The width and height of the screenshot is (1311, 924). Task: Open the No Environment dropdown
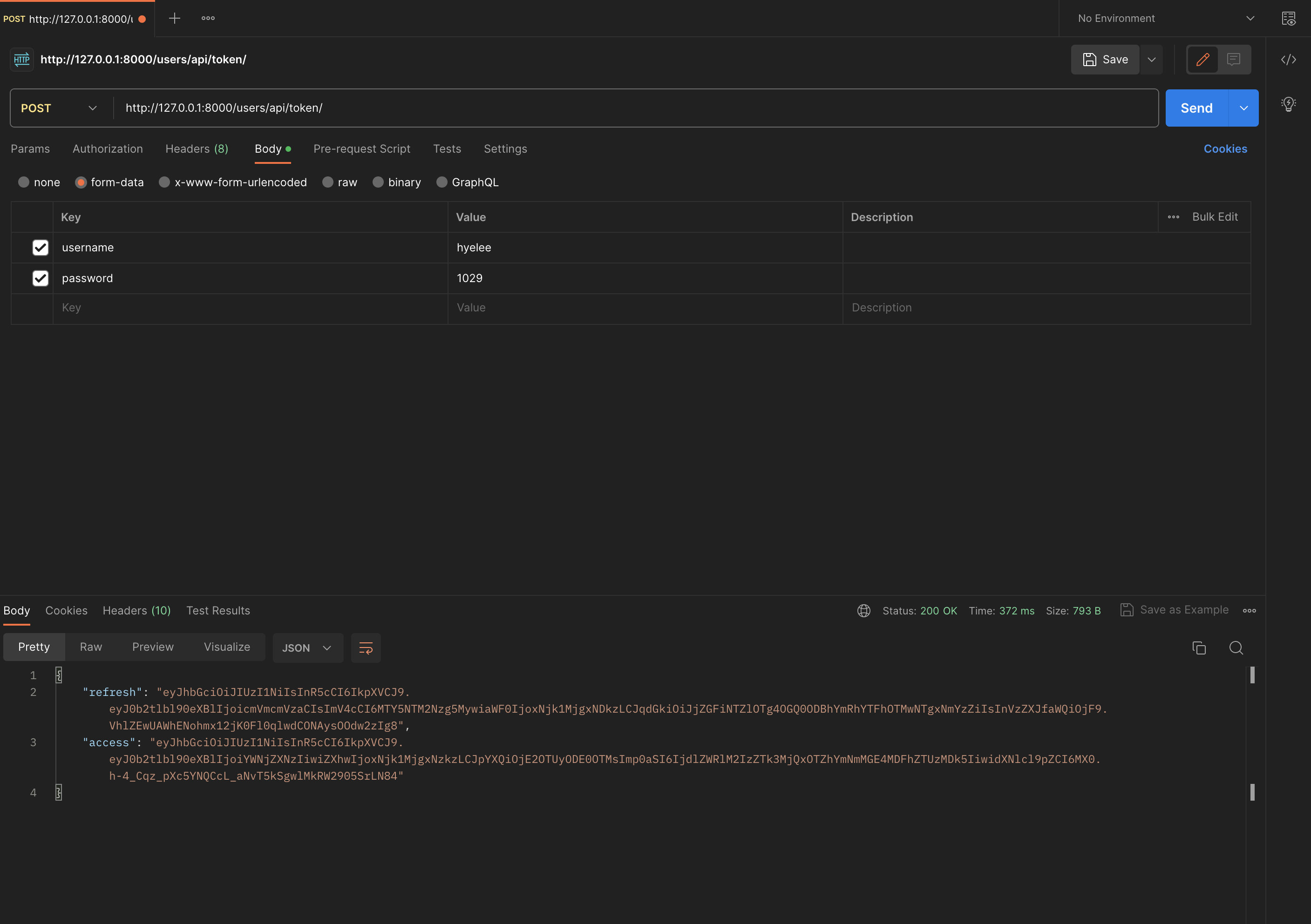(1165, 18)
